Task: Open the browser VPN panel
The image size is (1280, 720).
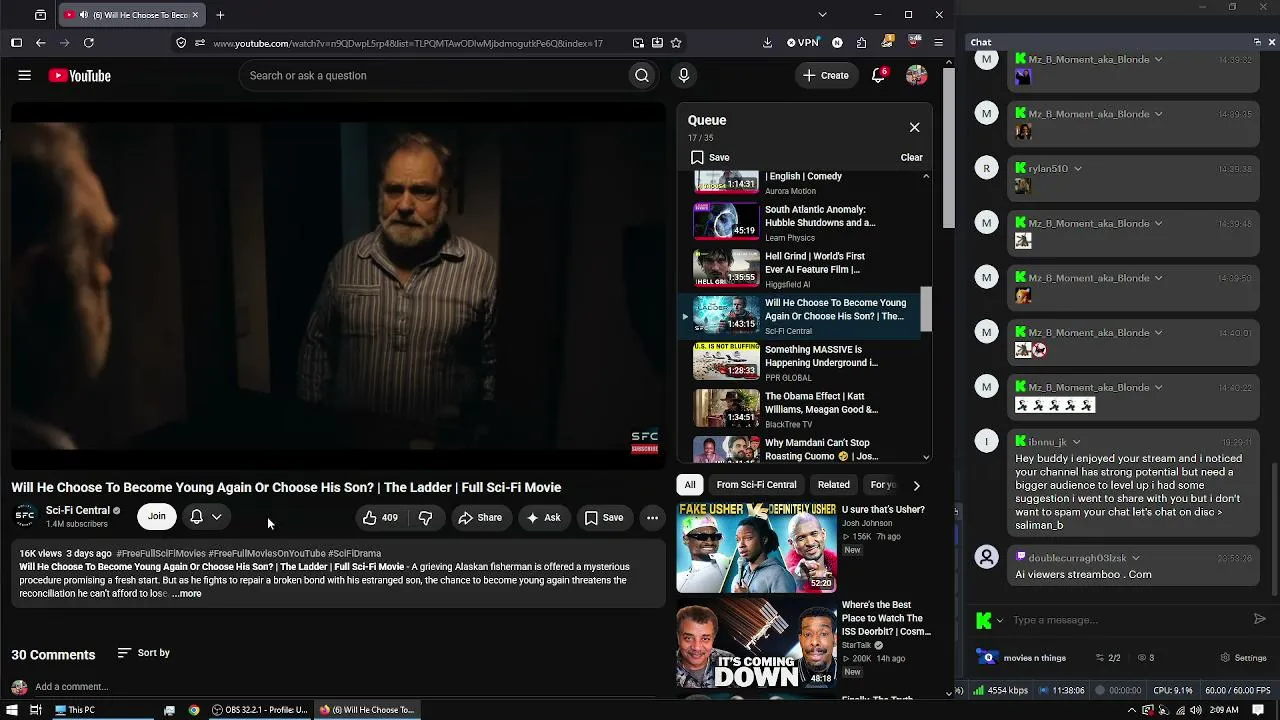Action: click(x=803, y=43)
